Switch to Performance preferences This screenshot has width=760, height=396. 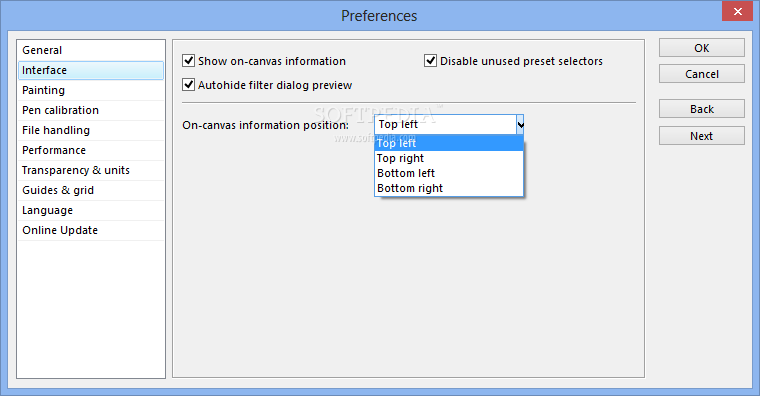91,150
